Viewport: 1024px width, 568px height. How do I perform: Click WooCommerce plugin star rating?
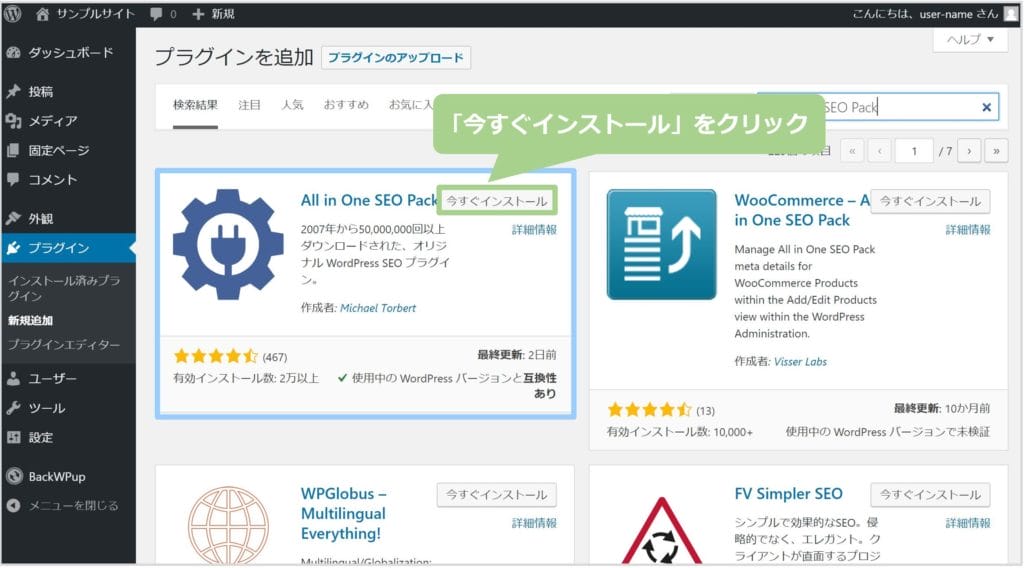click(x=648, y=410)
